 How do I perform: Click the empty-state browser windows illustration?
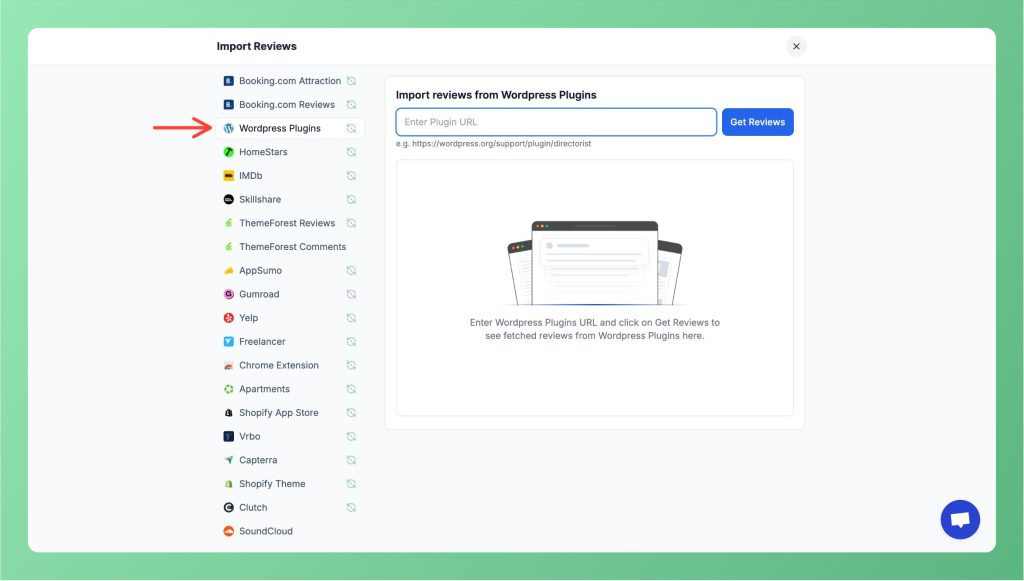594,263
